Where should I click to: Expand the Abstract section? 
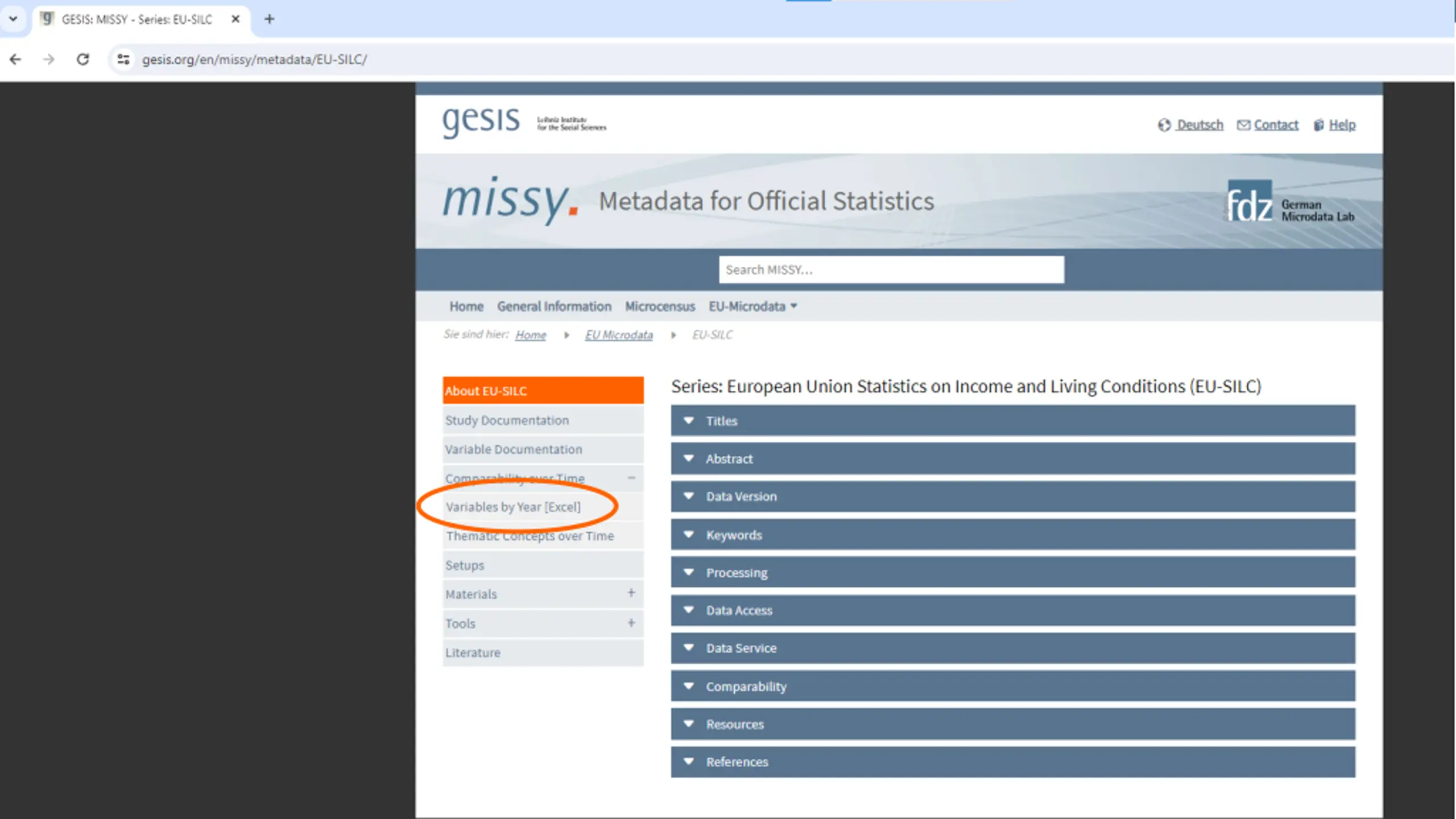click(x=1012, y=458)
